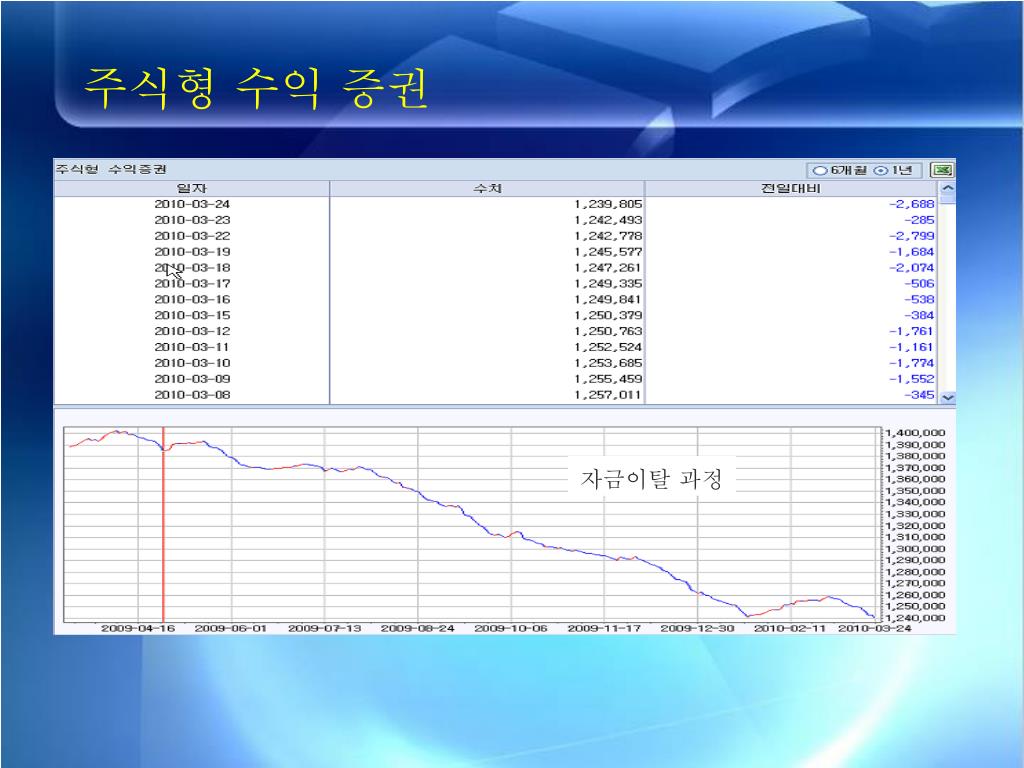Click the 2010-02-11 chart axis label
The image size is (1024, 768).
(x=791, y=628)
